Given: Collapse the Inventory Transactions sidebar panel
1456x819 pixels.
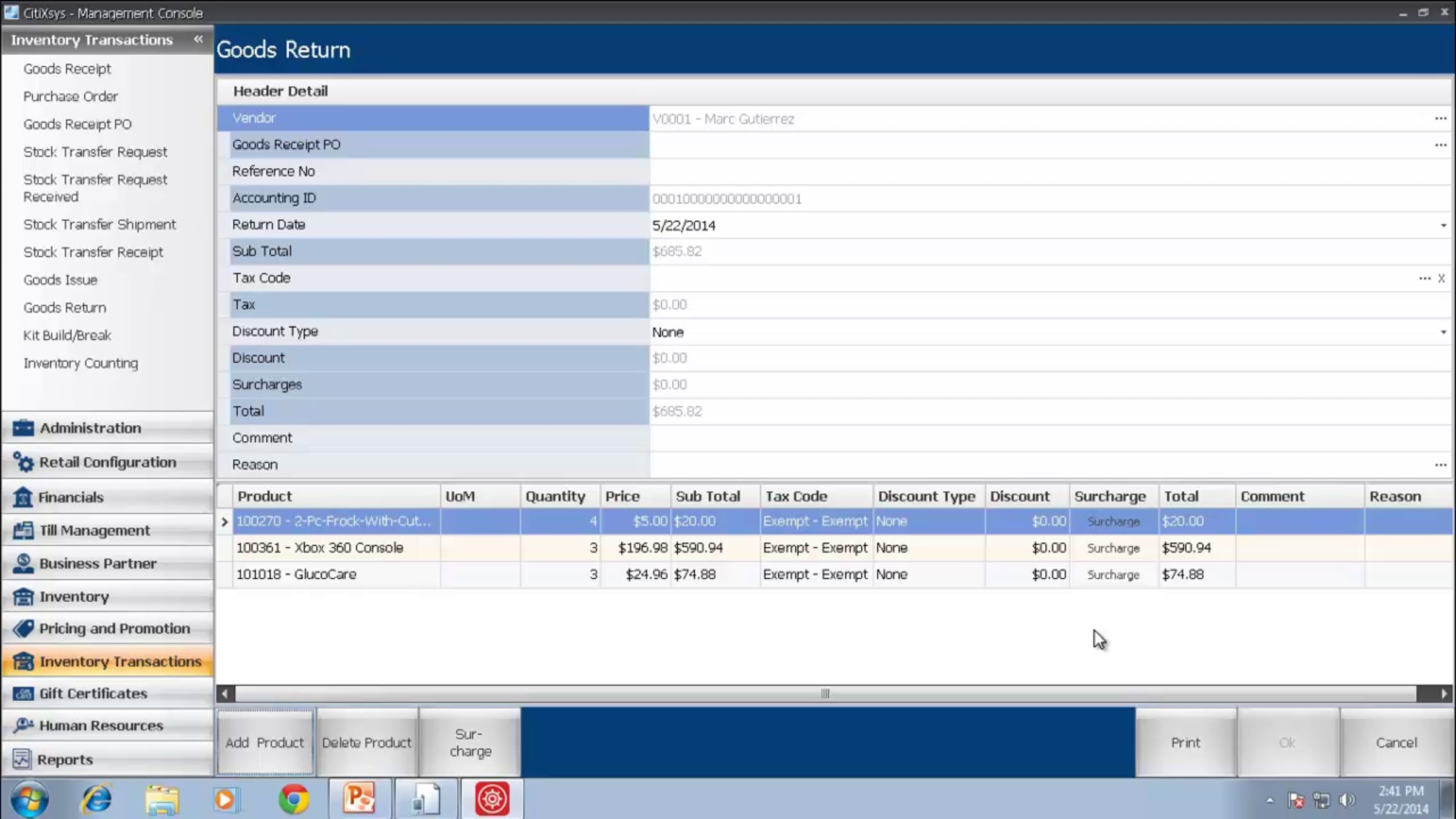Looking at the screenshot, I should [x=198, y=39].
